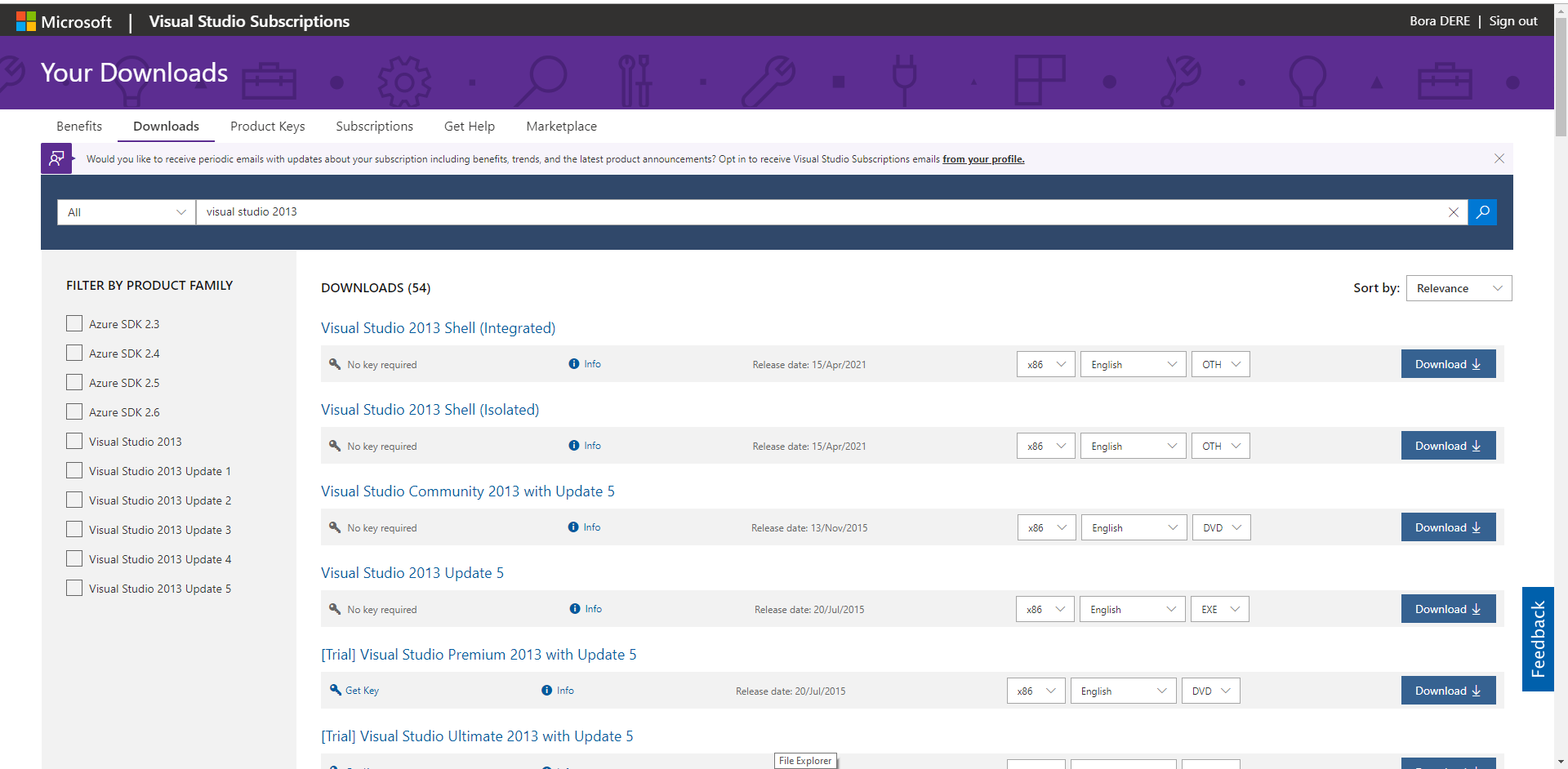Check the Visual Studio 2013 filter
1568x769 pixels.
[x=74, y=441]
